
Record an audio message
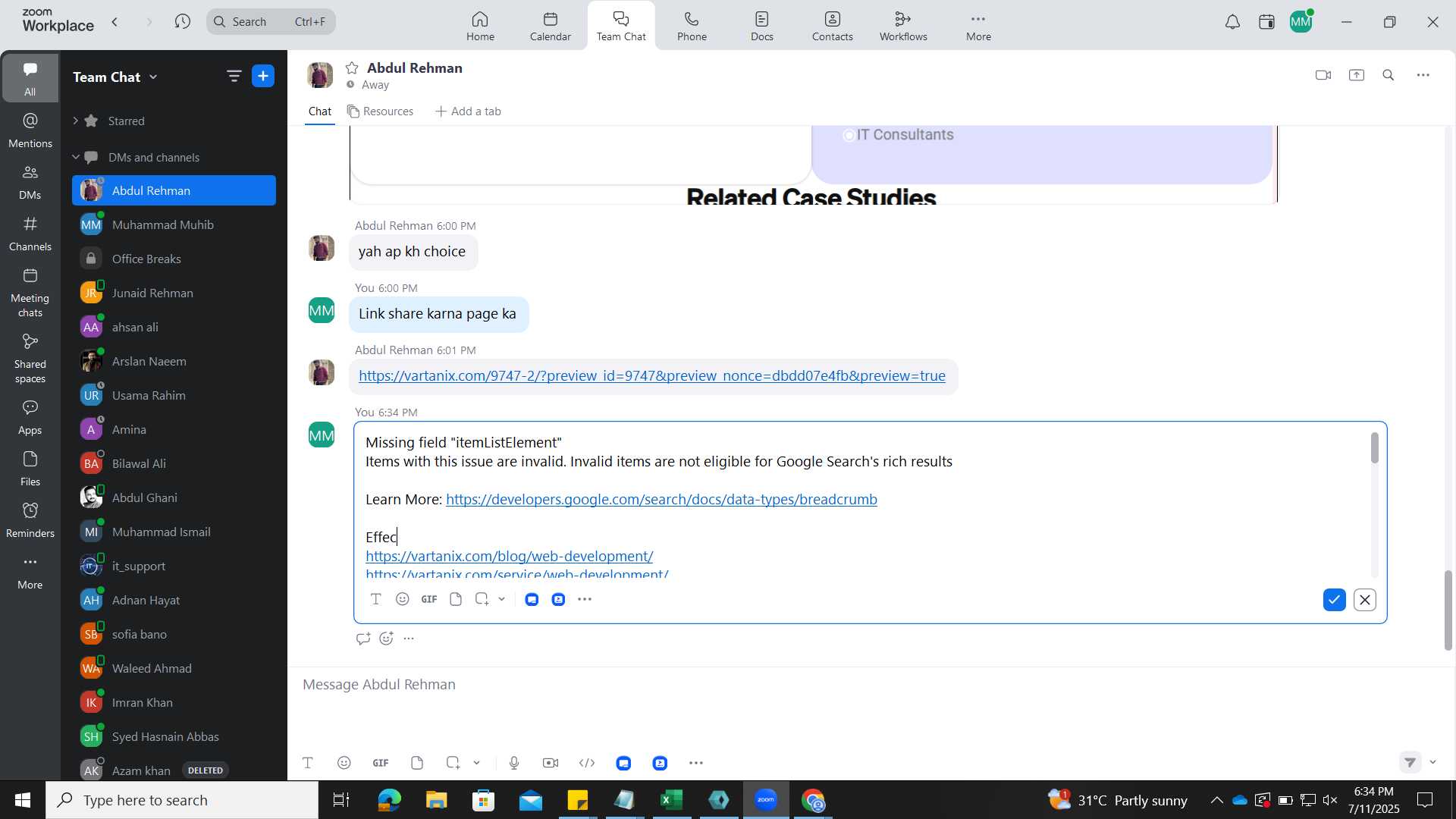tap(514, 763)
